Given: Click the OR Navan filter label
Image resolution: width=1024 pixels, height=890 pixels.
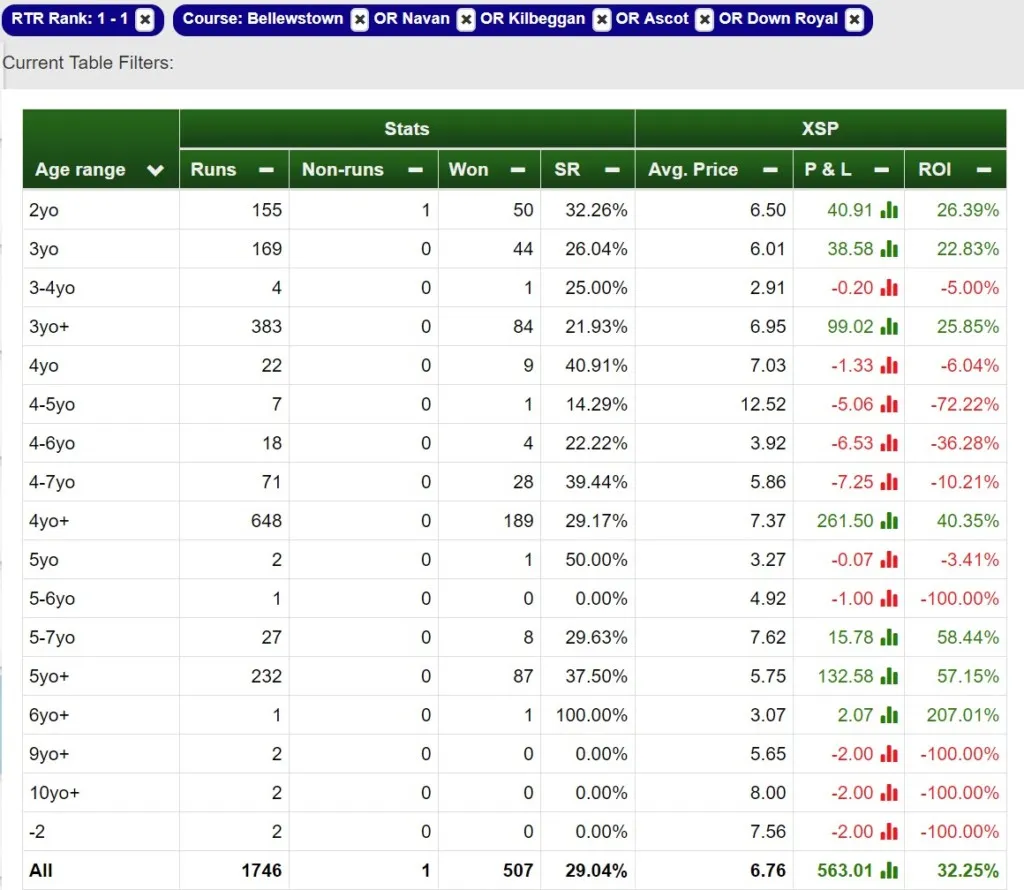Looking at the screenshot, I should [x=411, y=19].
